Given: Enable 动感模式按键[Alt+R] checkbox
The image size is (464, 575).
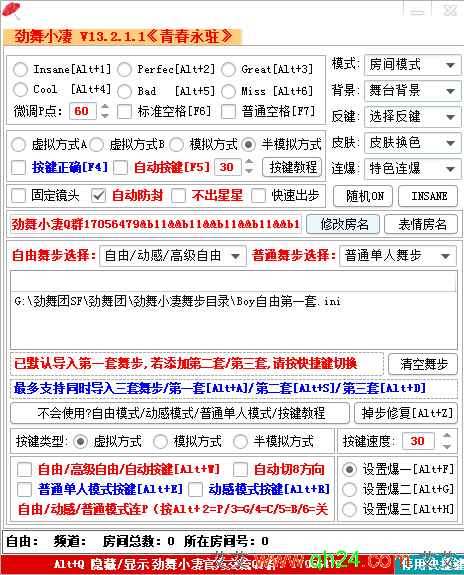Looking at the screenshot, I should pos(196,490).
